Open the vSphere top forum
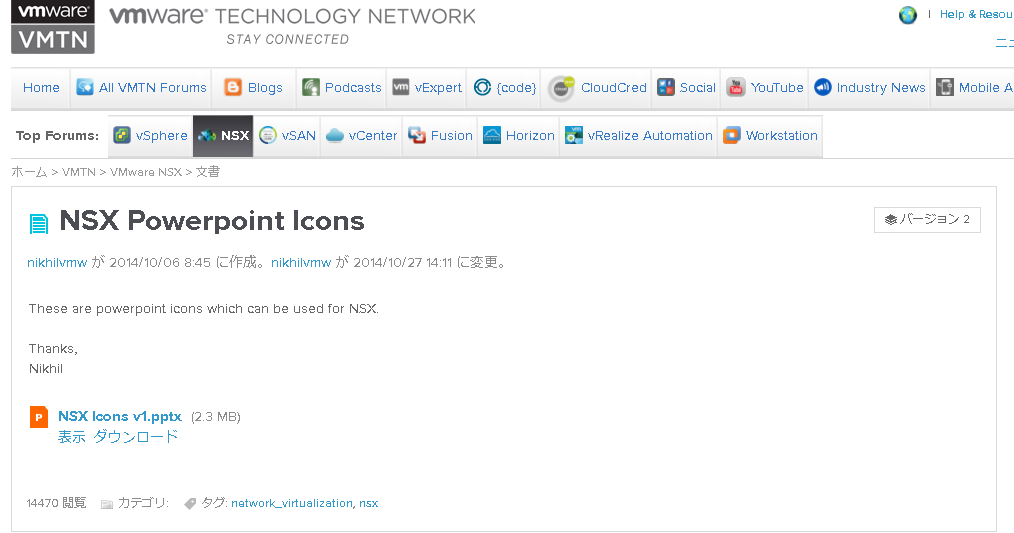The width and height of the screenshot is (1014, 533). pyautogui.click(x=162, y=135)
